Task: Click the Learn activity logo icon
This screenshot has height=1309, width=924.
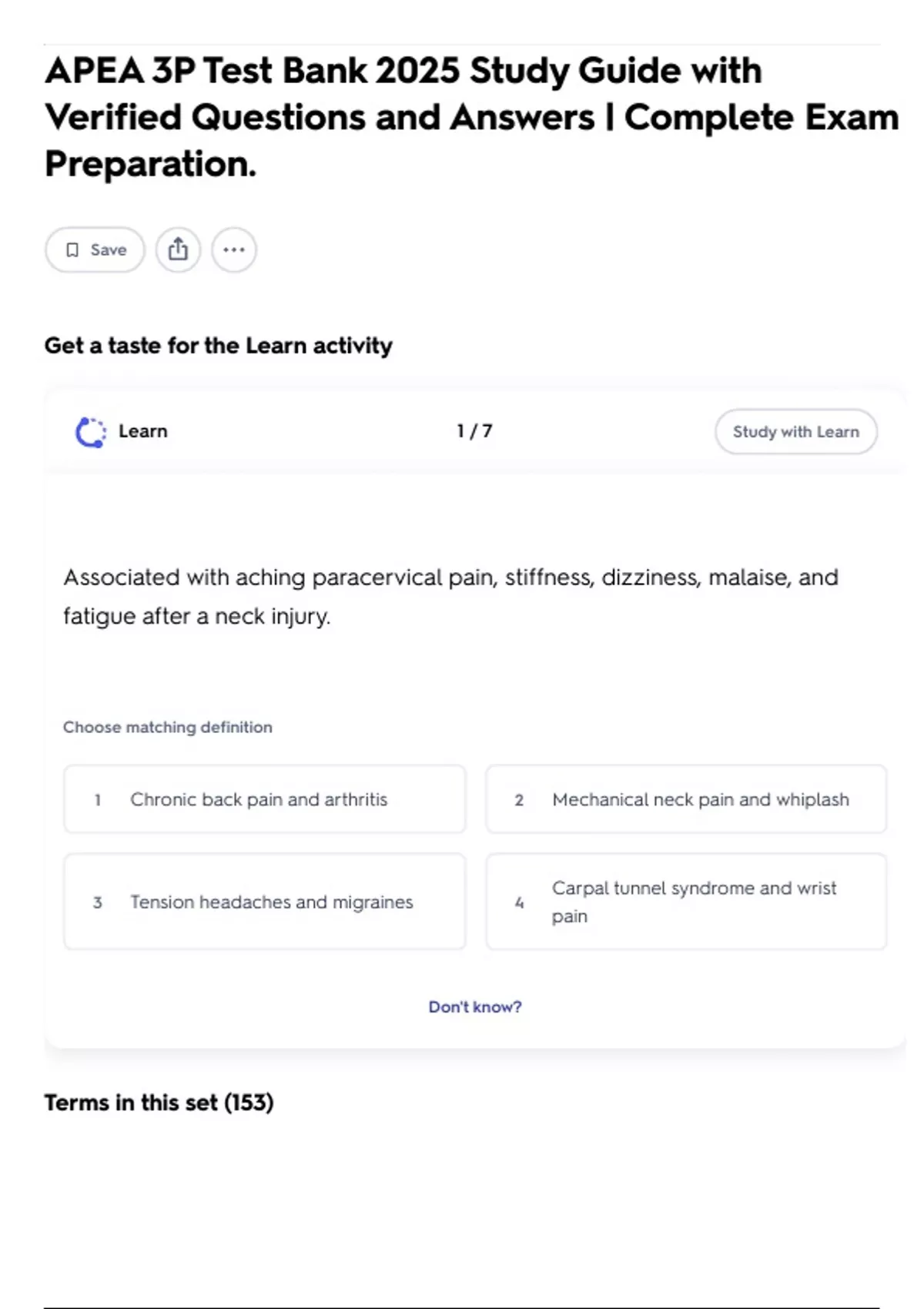Action: pyautogui.click(x=90, y=432)
